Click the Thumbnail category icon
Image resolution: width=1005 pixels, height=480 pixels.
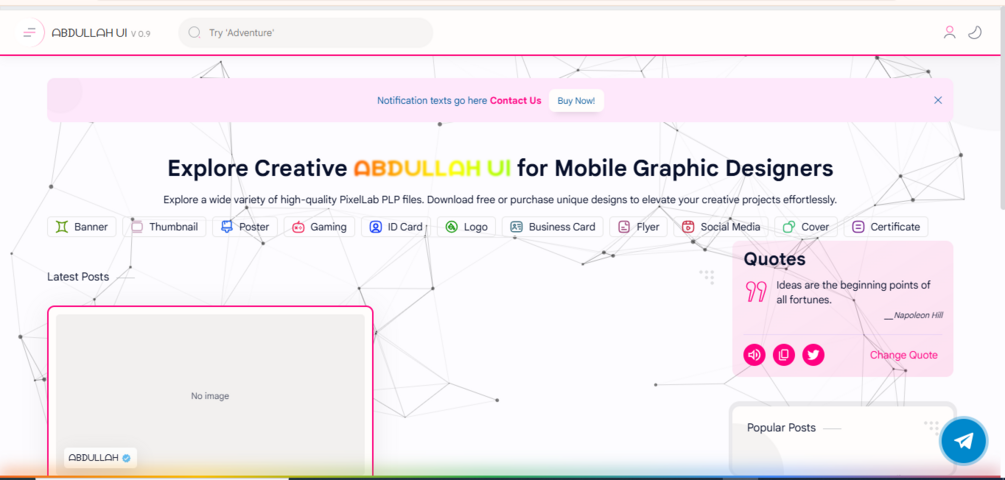(x=137, y=227)
